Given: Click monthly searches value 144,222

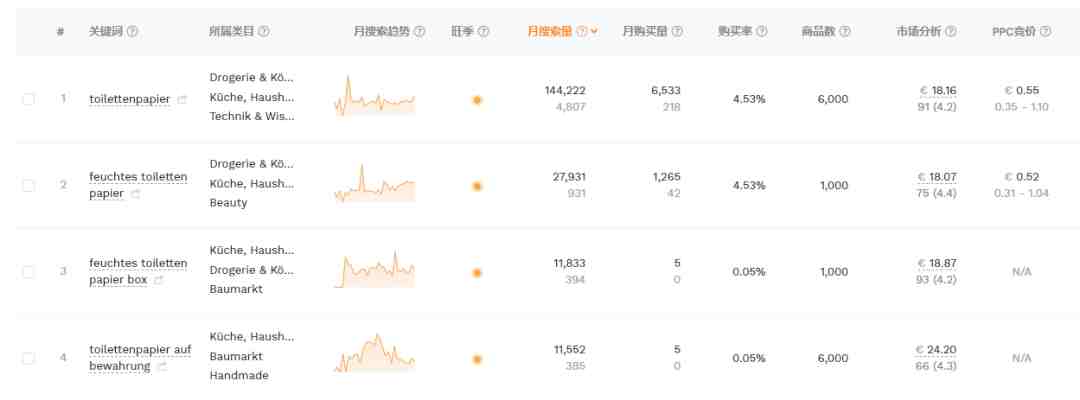Looking at the screenshot, I should [x=565, y=90].
